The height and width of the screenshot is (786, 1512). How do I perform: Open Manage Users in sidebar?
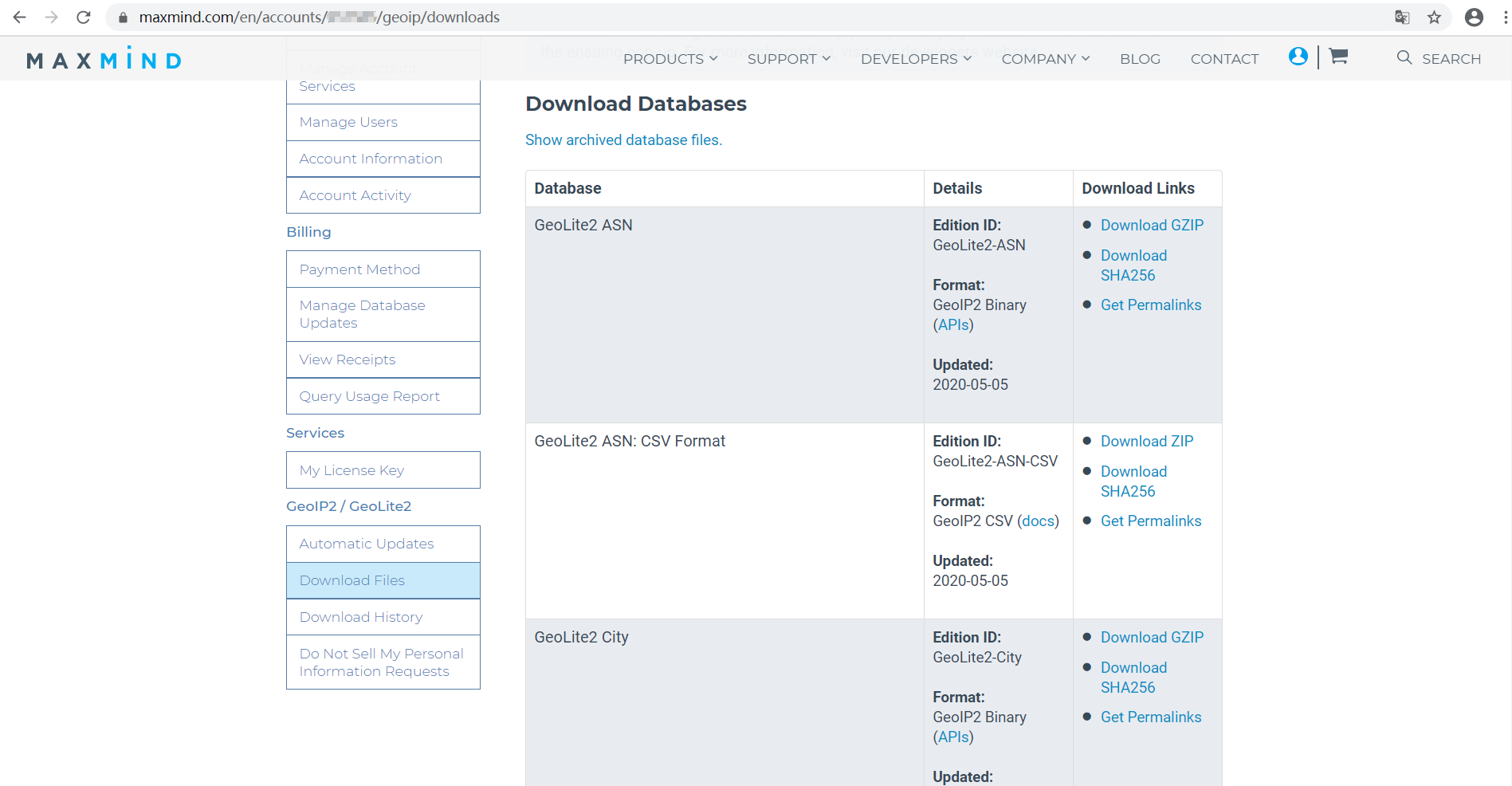pyautogui.click(x=383, y=122)
